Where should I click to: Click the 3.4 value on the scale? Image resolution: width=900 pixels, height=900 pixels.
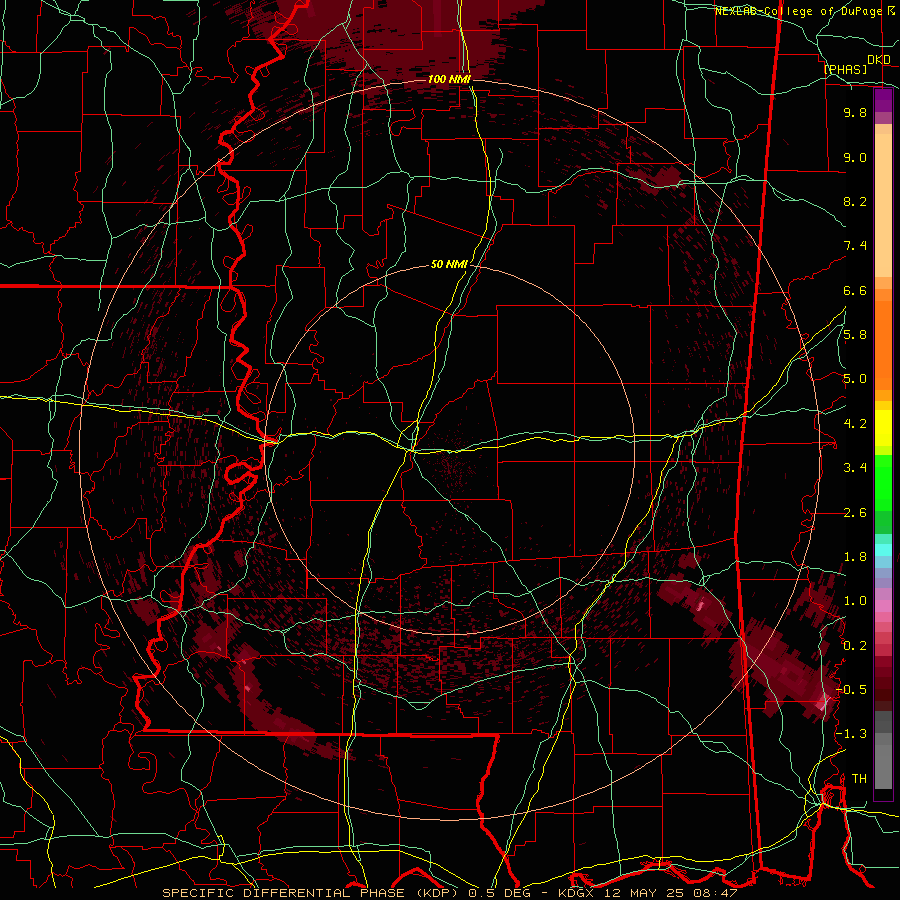855,468
